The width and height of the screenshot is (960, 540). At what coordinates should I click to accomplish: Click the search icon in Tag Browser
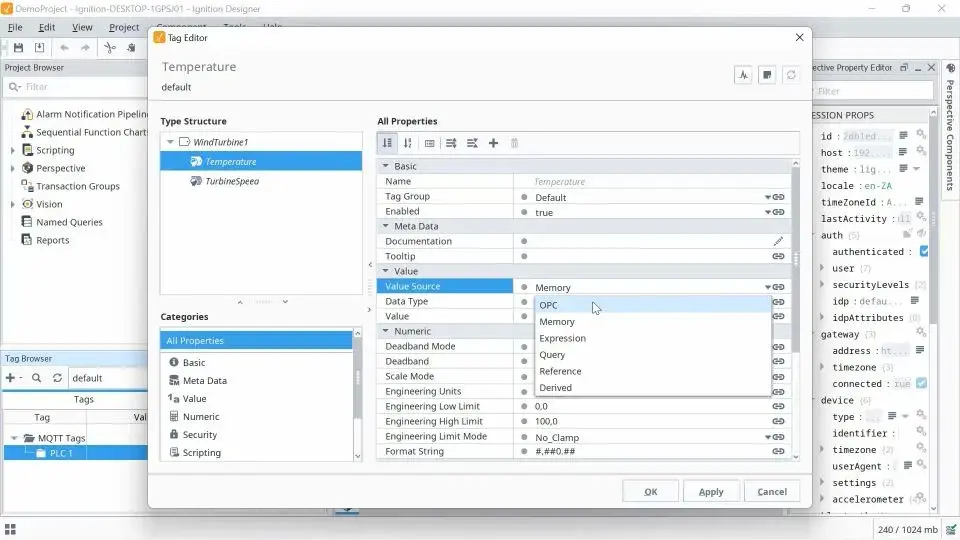click(x=36, y=378)
